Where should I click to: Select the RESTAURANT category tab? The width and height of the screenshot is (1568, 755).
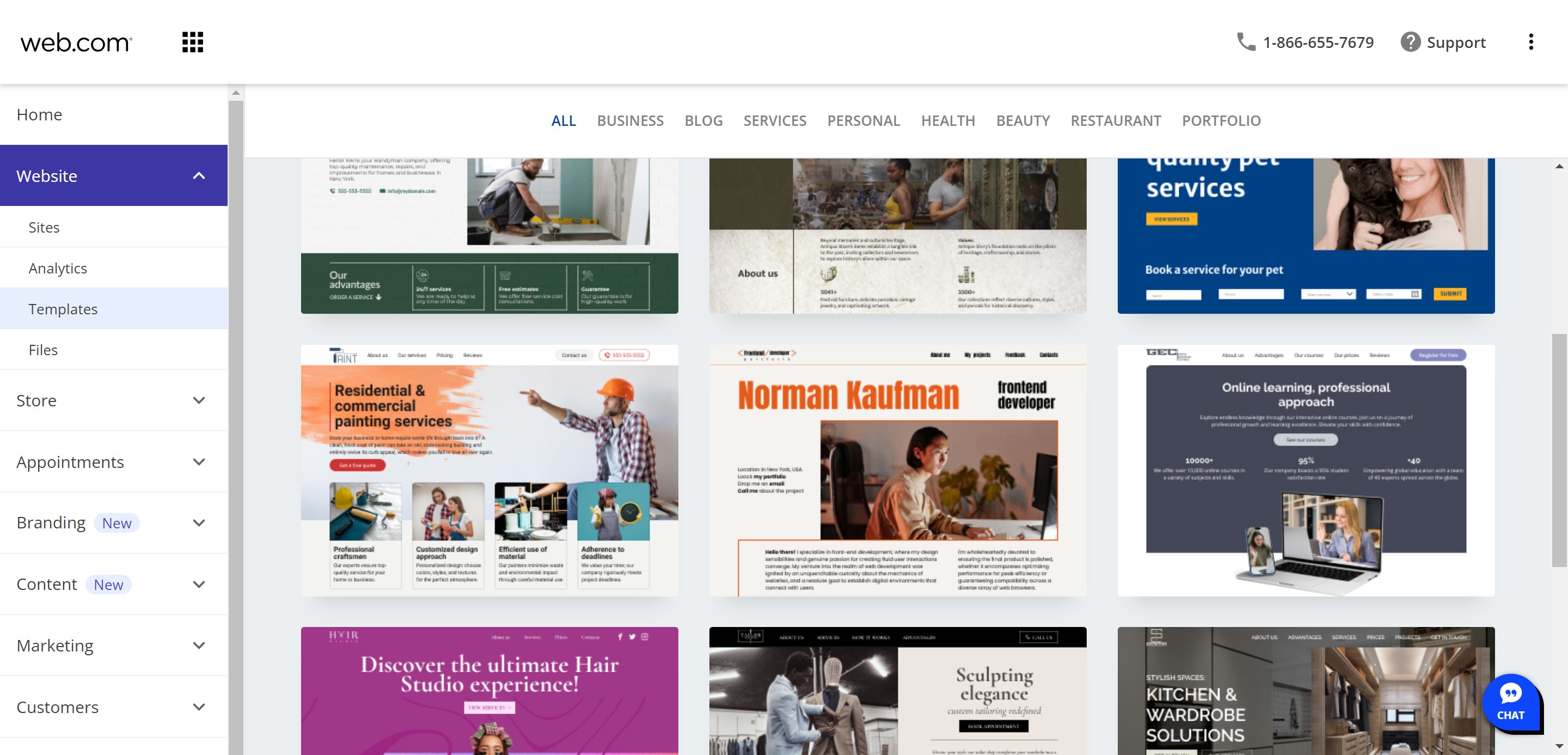(x=1115, y=120)
